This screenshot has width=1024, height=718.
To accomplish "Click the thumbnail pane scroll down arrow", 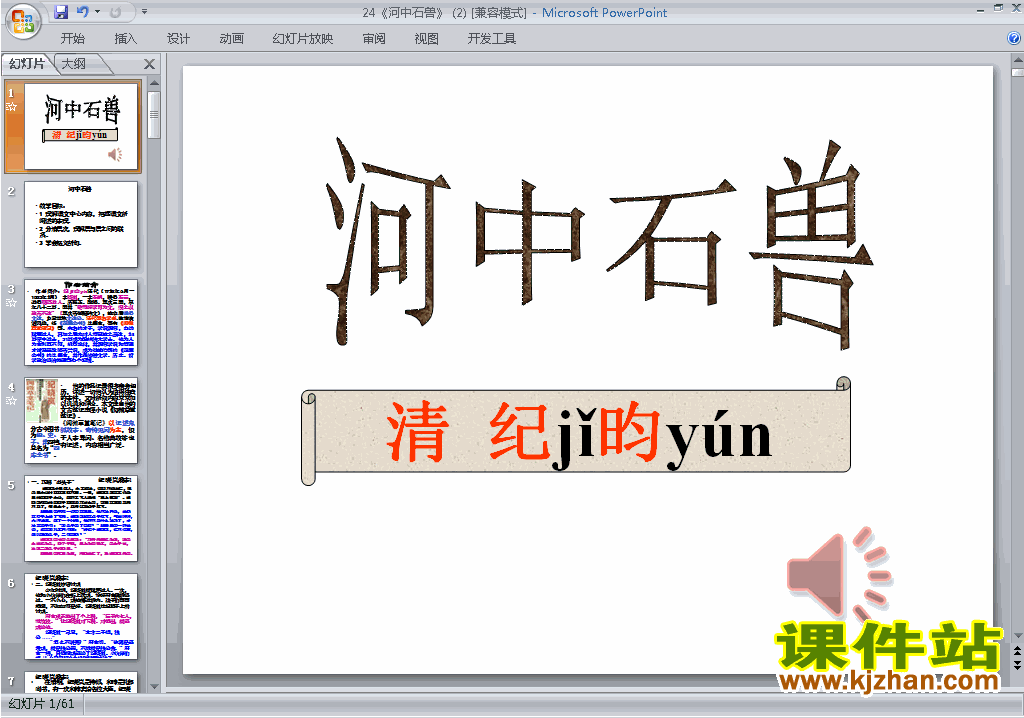I will [x=154, y=686].
